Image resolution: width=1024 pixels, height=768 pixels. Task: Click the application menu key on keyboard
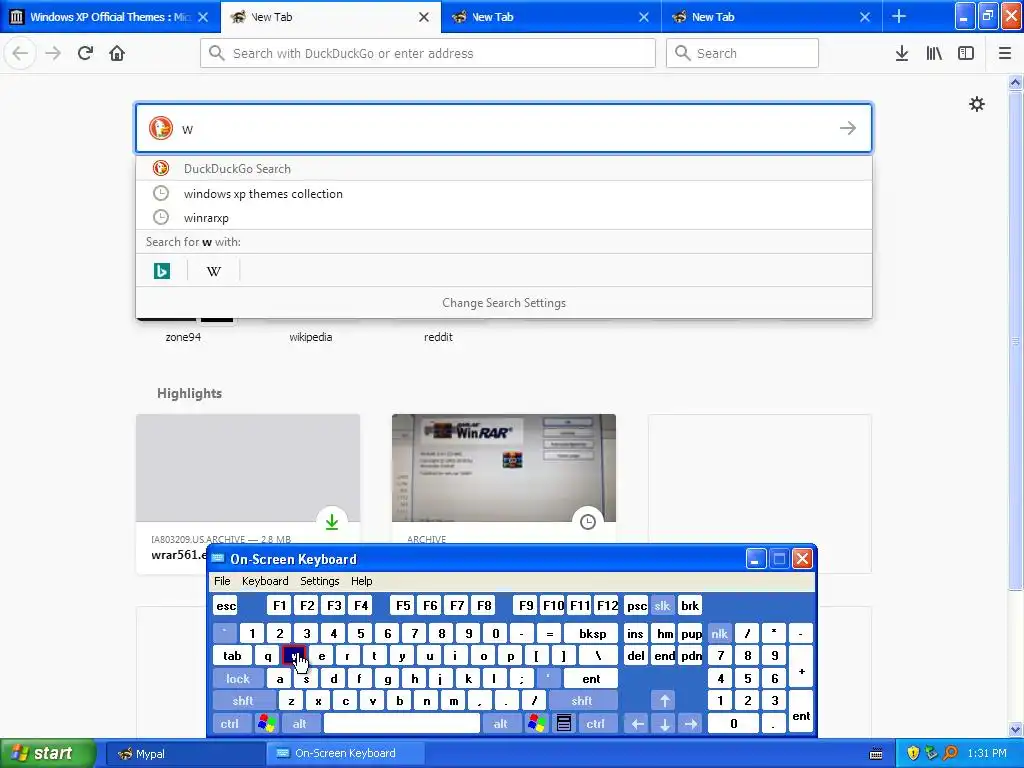pyautogui.click(x=564, y=724)
